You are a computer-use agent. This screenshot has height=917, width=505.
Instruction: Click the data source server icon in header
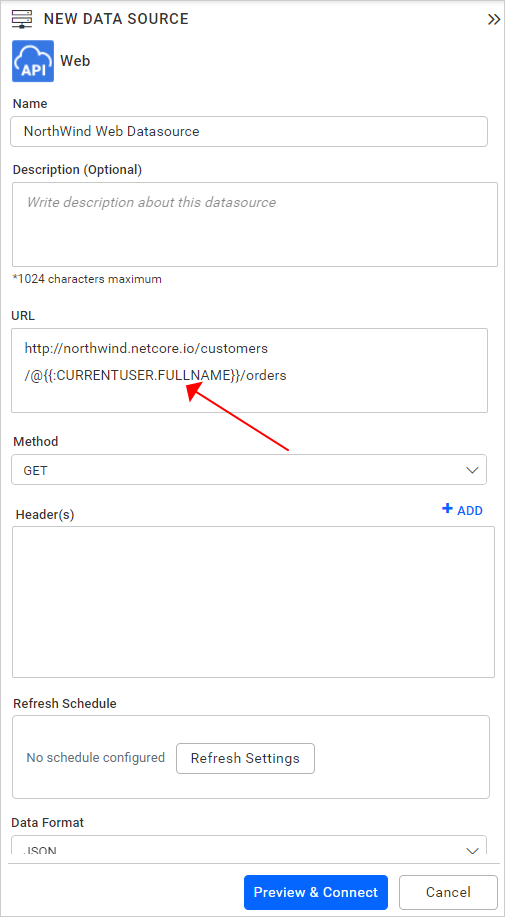[22, 19]
